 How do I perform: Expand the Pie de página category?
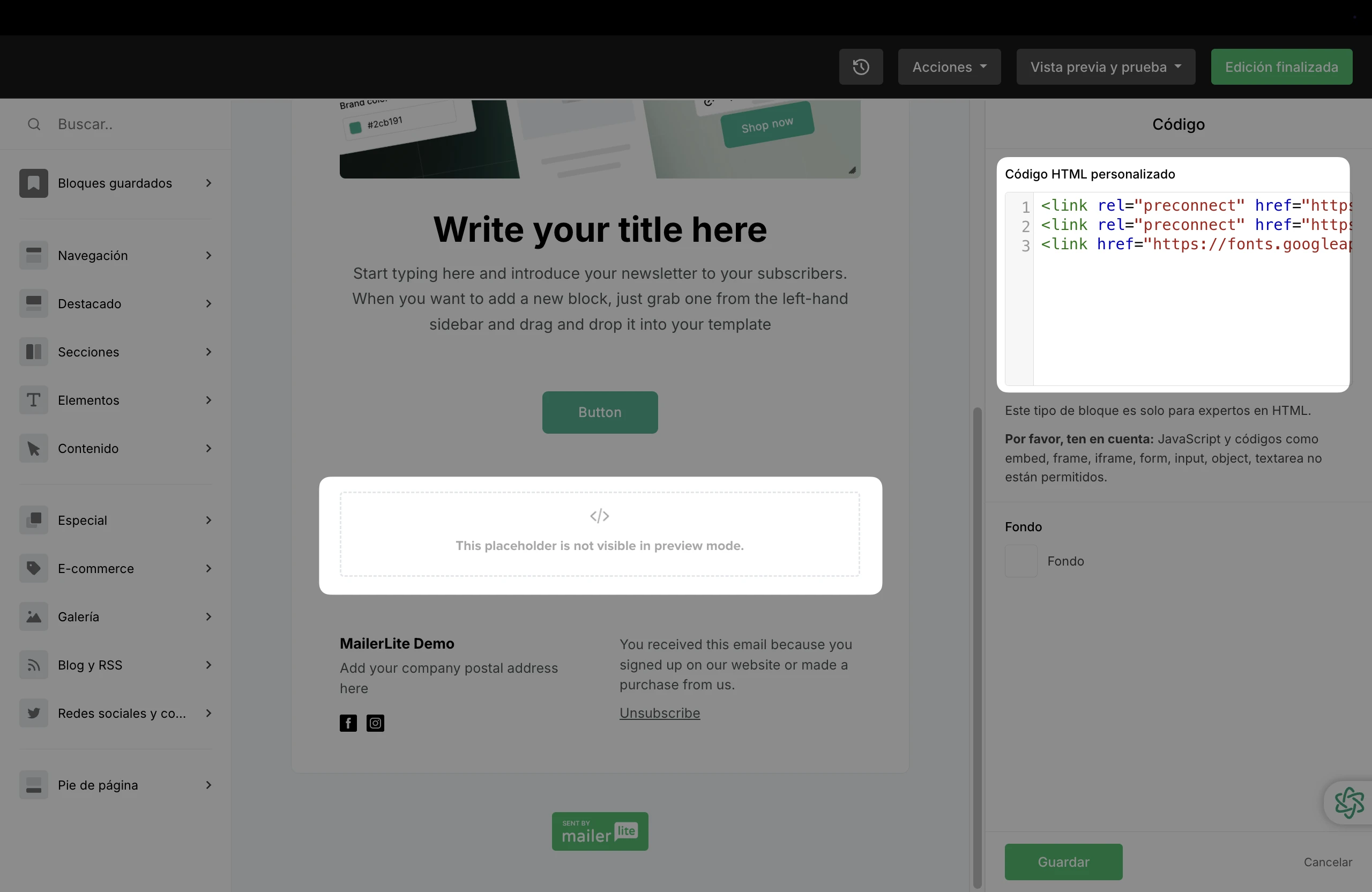point(115,785)
